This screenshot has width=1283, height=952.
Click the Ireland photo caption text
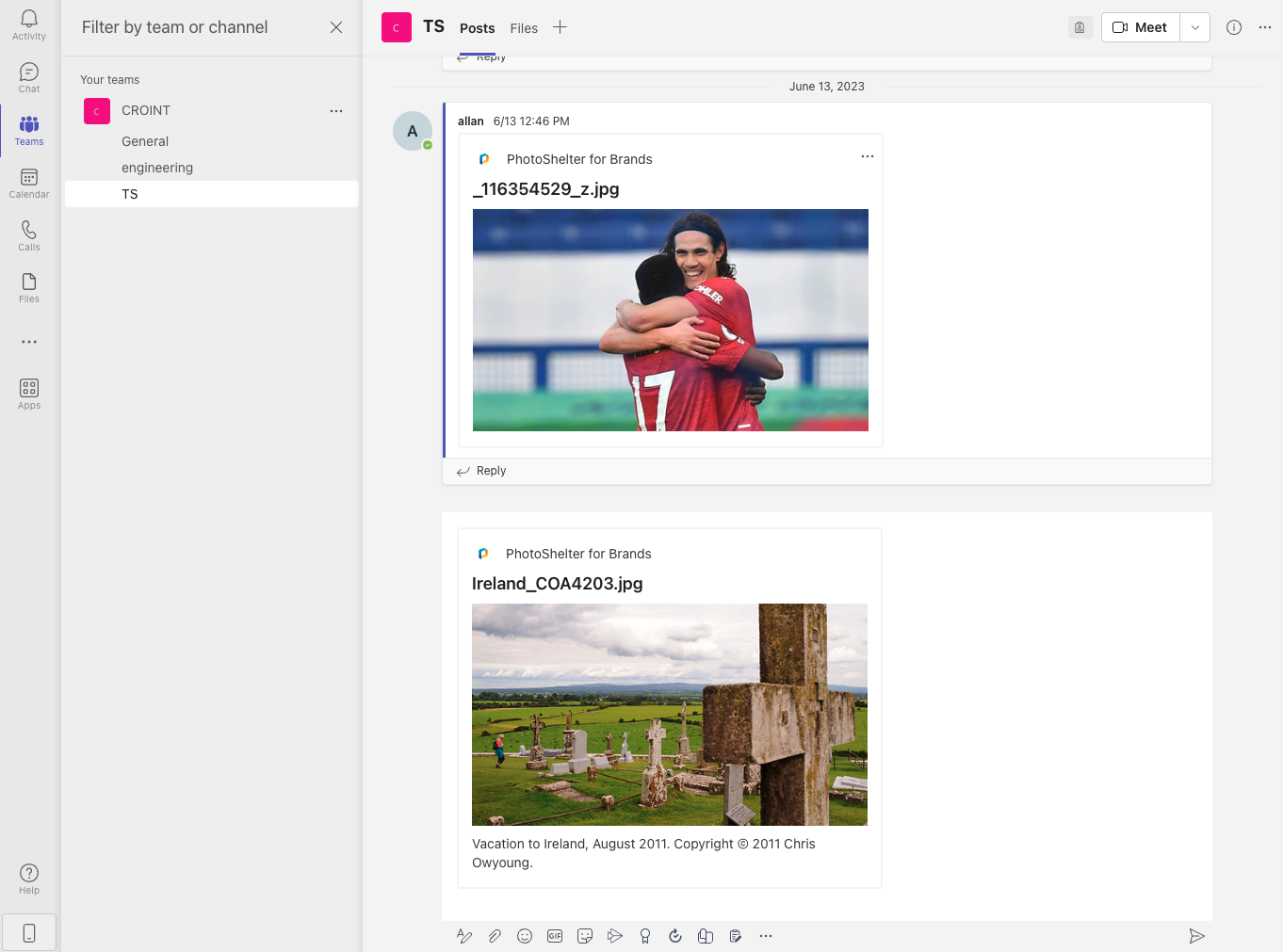[x=644, y=853]
